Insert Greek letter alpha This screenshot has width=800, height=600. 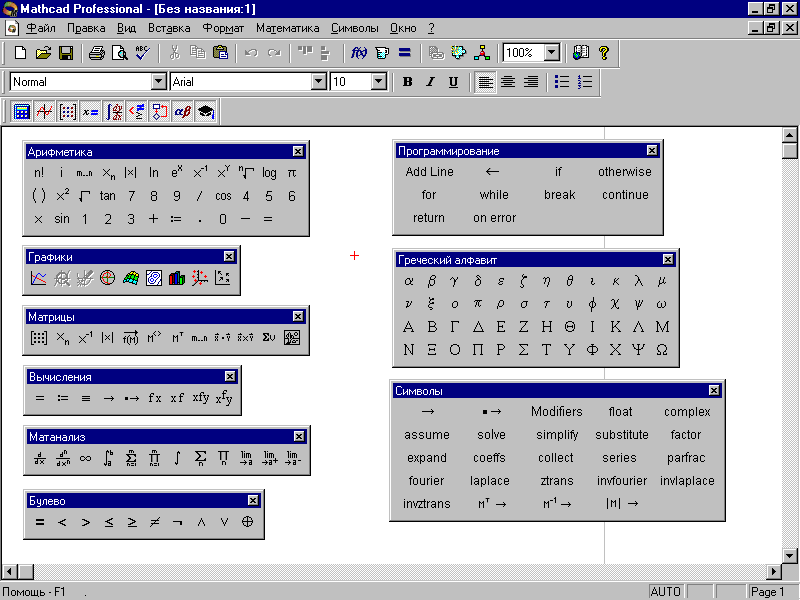tap(409, 281)
